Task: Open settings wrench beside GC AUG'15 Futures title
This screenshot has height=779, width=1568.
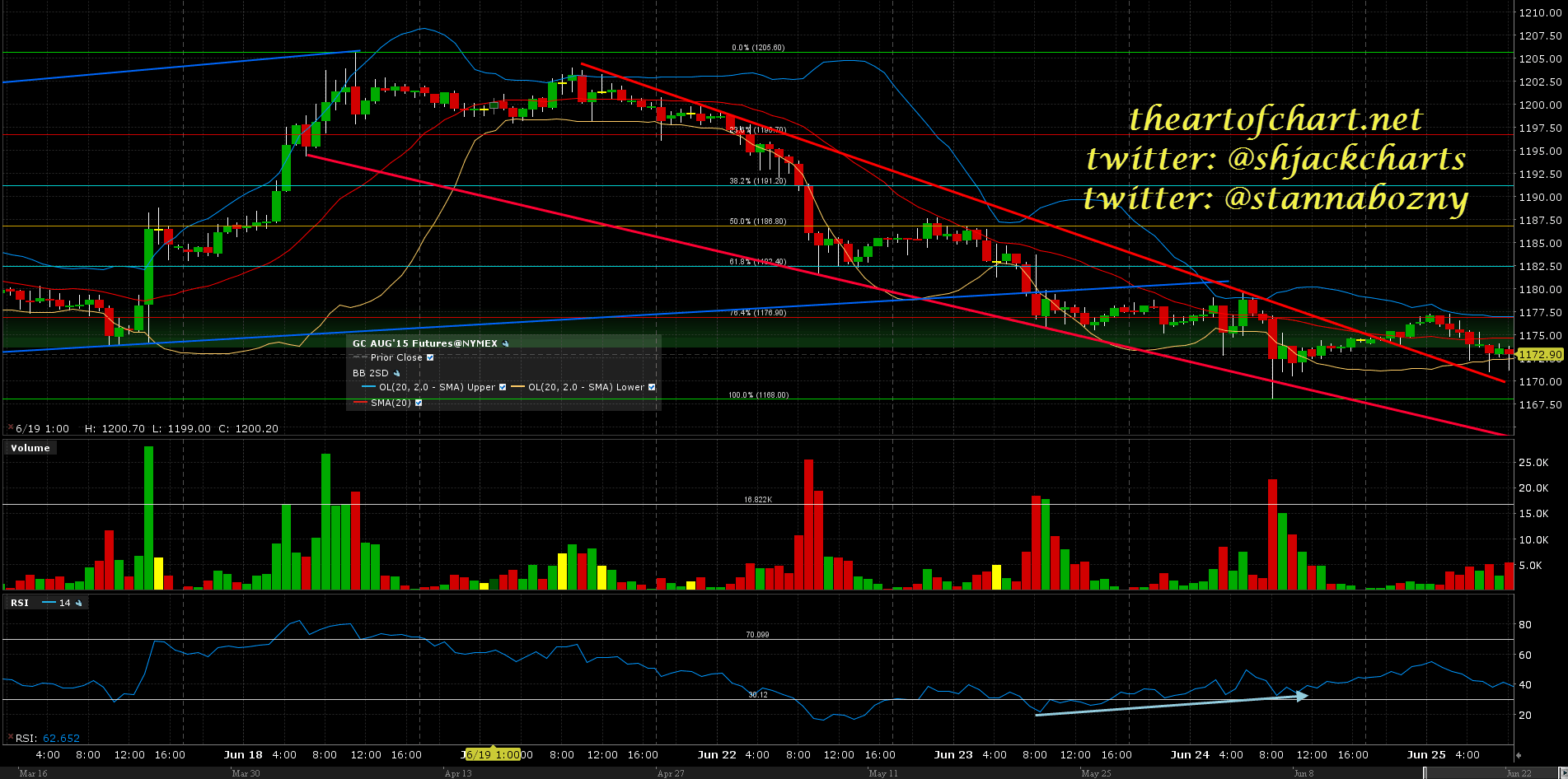Action: [x=506, y=343]
